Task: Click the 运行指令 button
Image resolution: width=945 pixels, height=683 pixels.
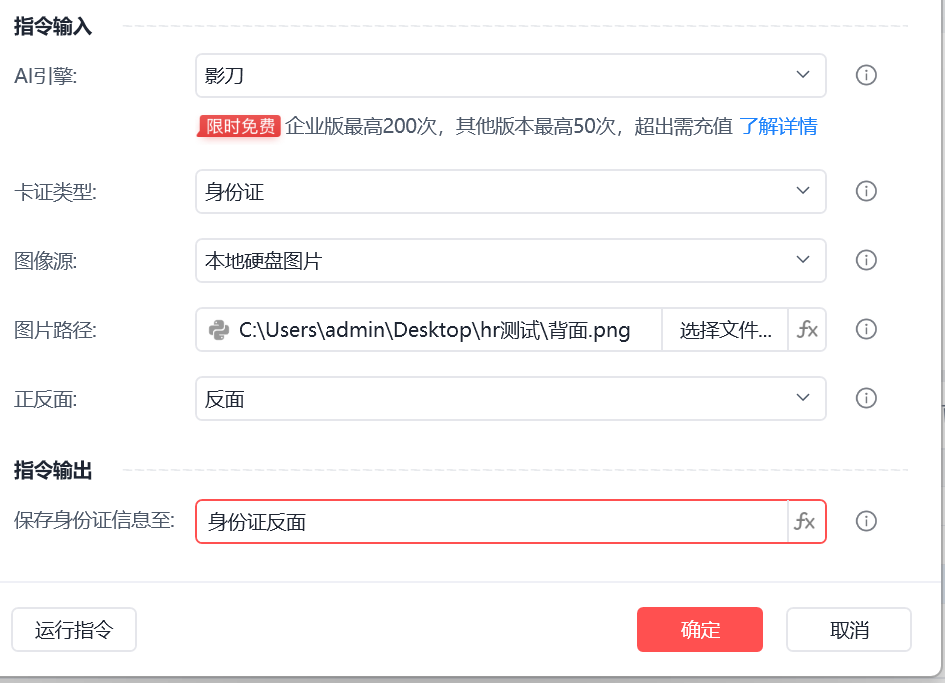Action: (74, 630)
